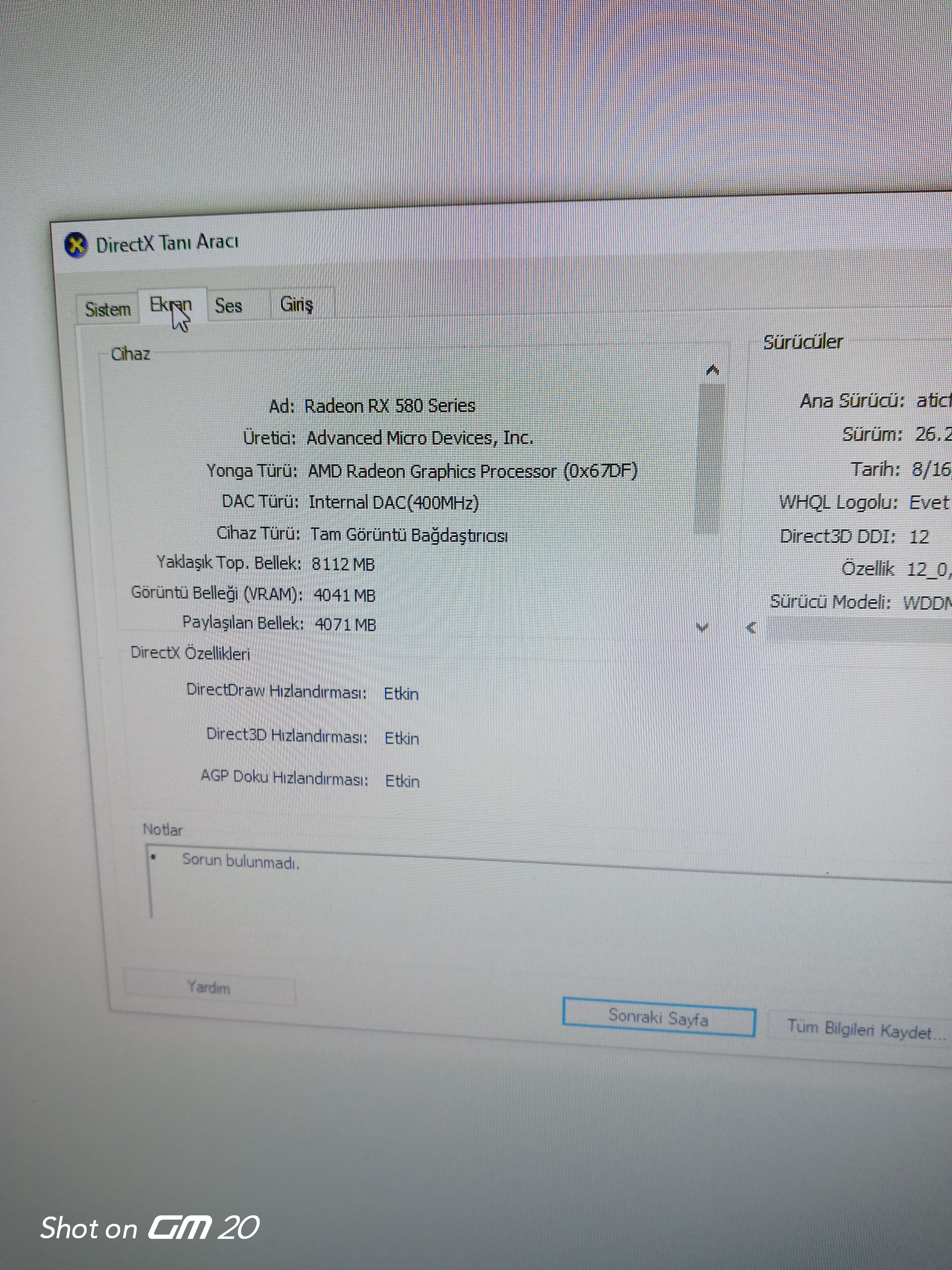This screenshot has width=952, height=1270.
Task: Click 'Tam Görüntü Bağdaştırıcısı' value
Action: coord(409,535)
